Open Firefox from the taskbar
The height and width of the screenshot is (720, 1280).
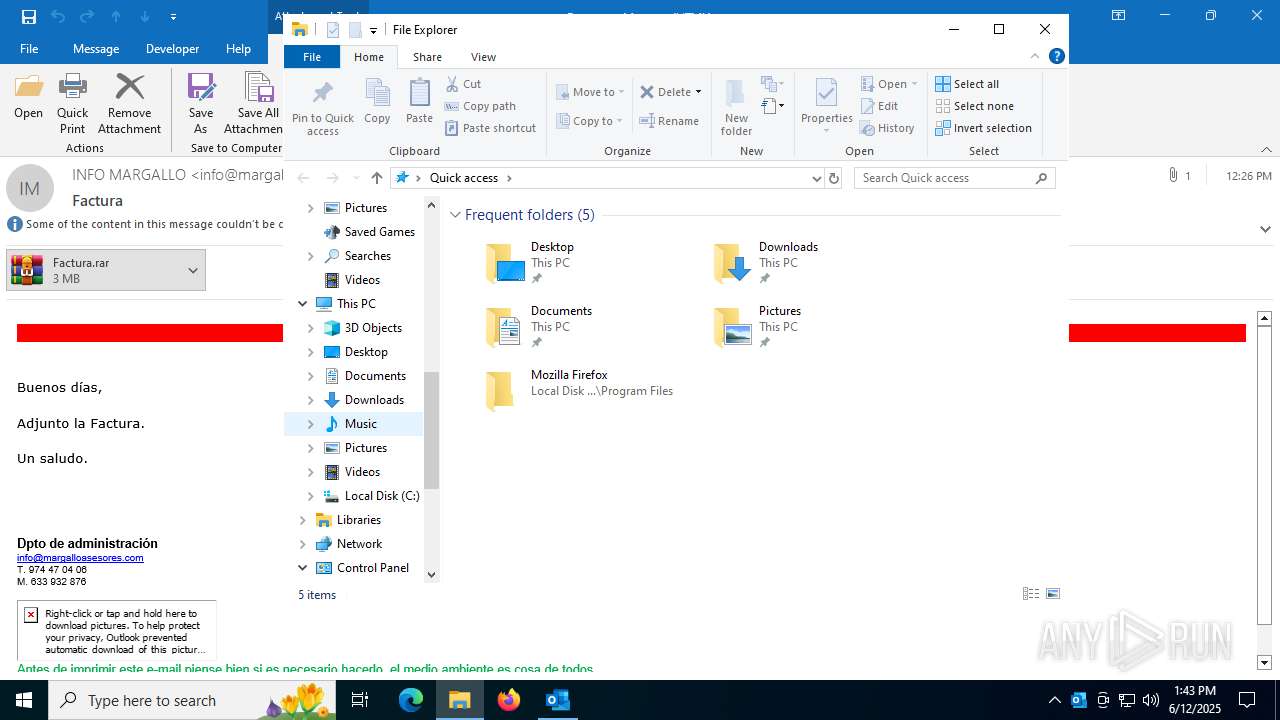click(x=509, y=700)
